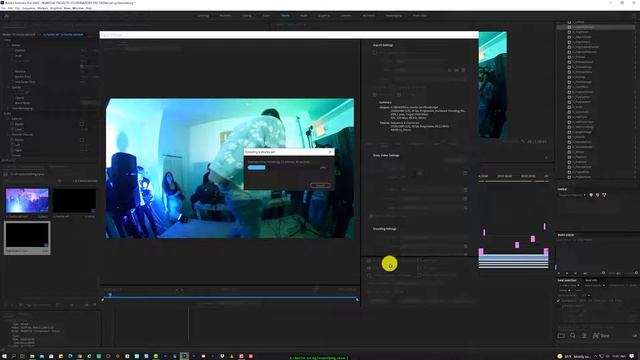Open the Windows notification center
The width and height of the screenshot is (640, 360).
(x=632, y=356)
